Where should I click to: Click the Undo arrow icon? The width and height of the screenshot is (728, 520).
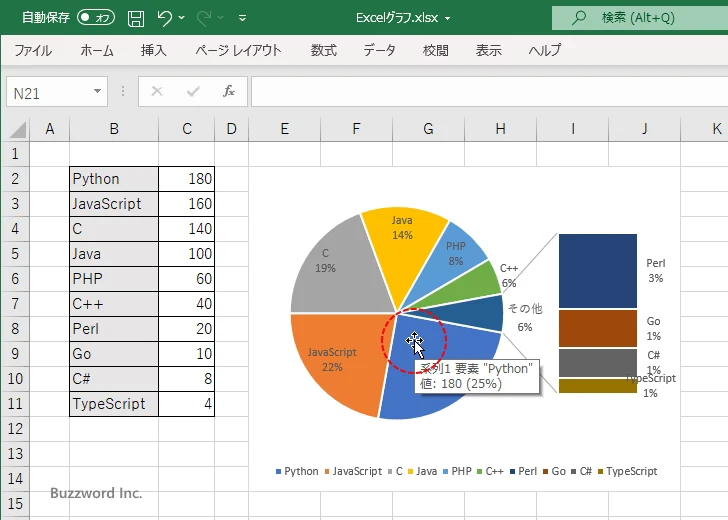166,17
